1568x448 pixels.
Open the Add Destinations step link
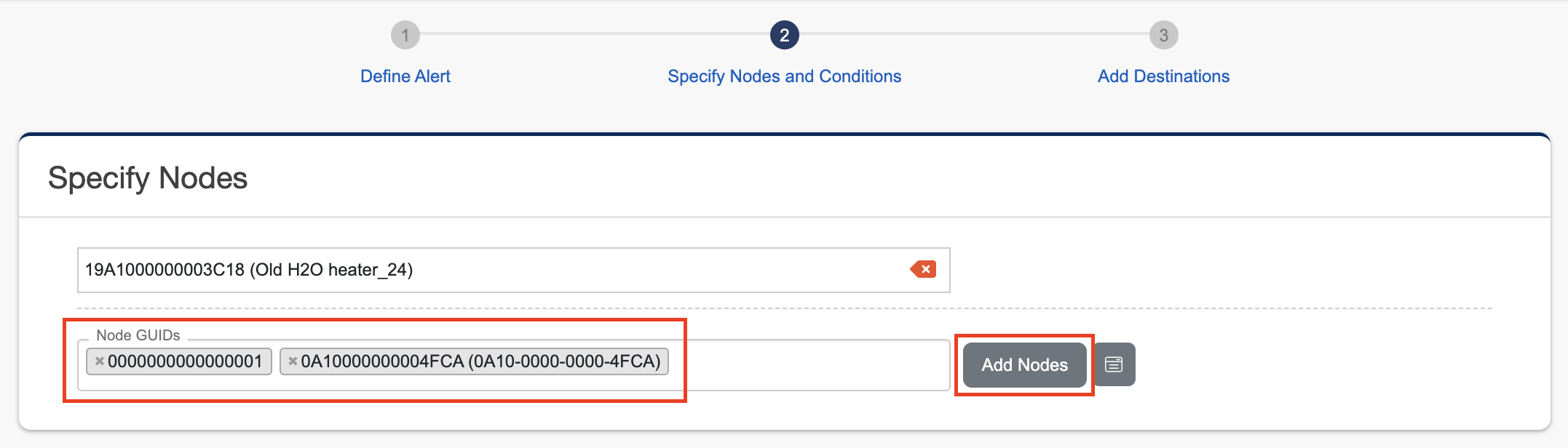coord(1163,76)
